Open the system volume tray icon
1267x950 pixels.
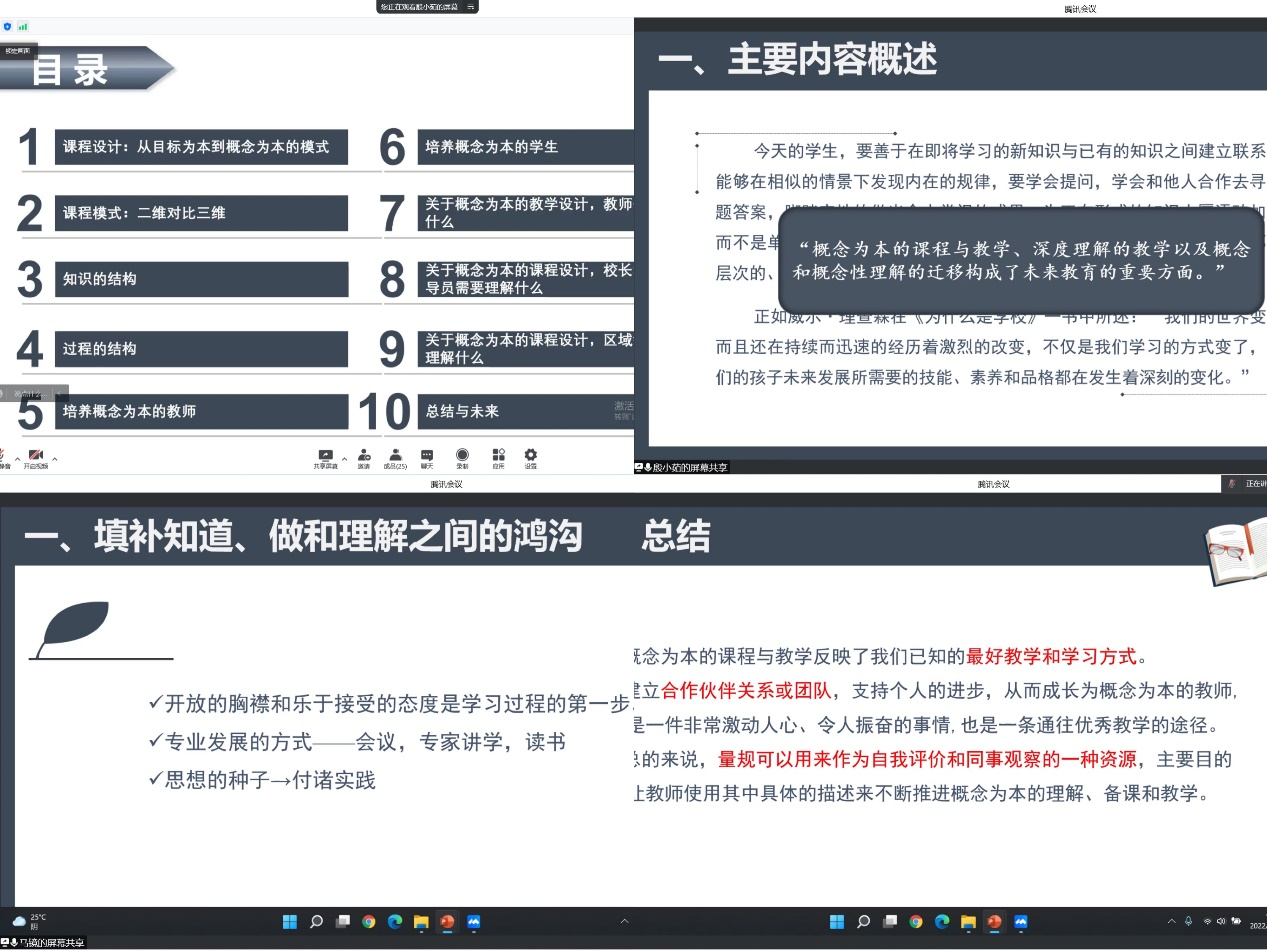1221,921
